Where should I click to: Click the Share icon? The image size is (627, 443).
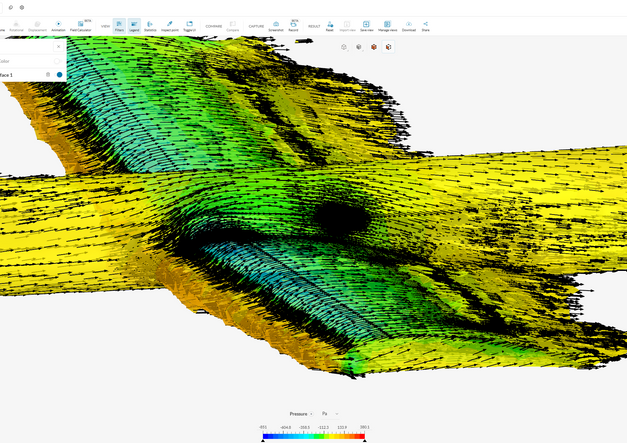pos(425,26)
